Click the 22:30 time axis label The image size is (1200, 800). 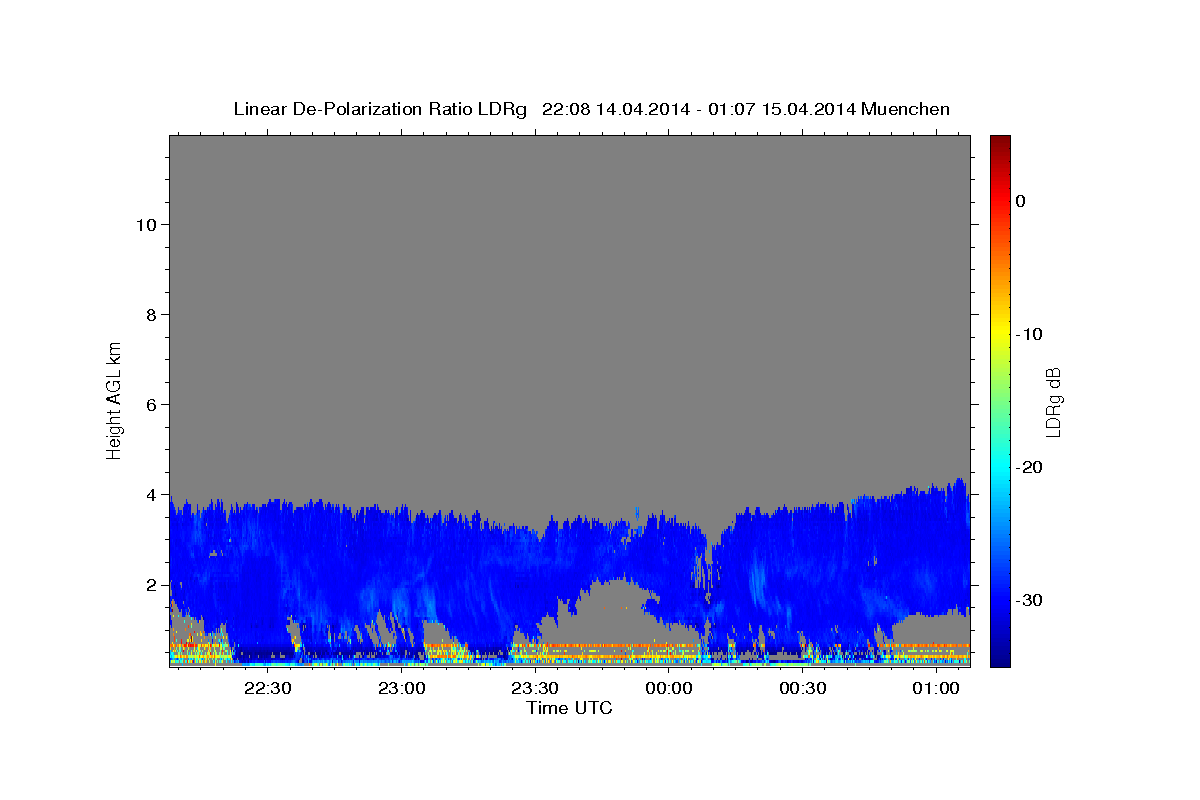pyautogui.click(x=268, y=688)
